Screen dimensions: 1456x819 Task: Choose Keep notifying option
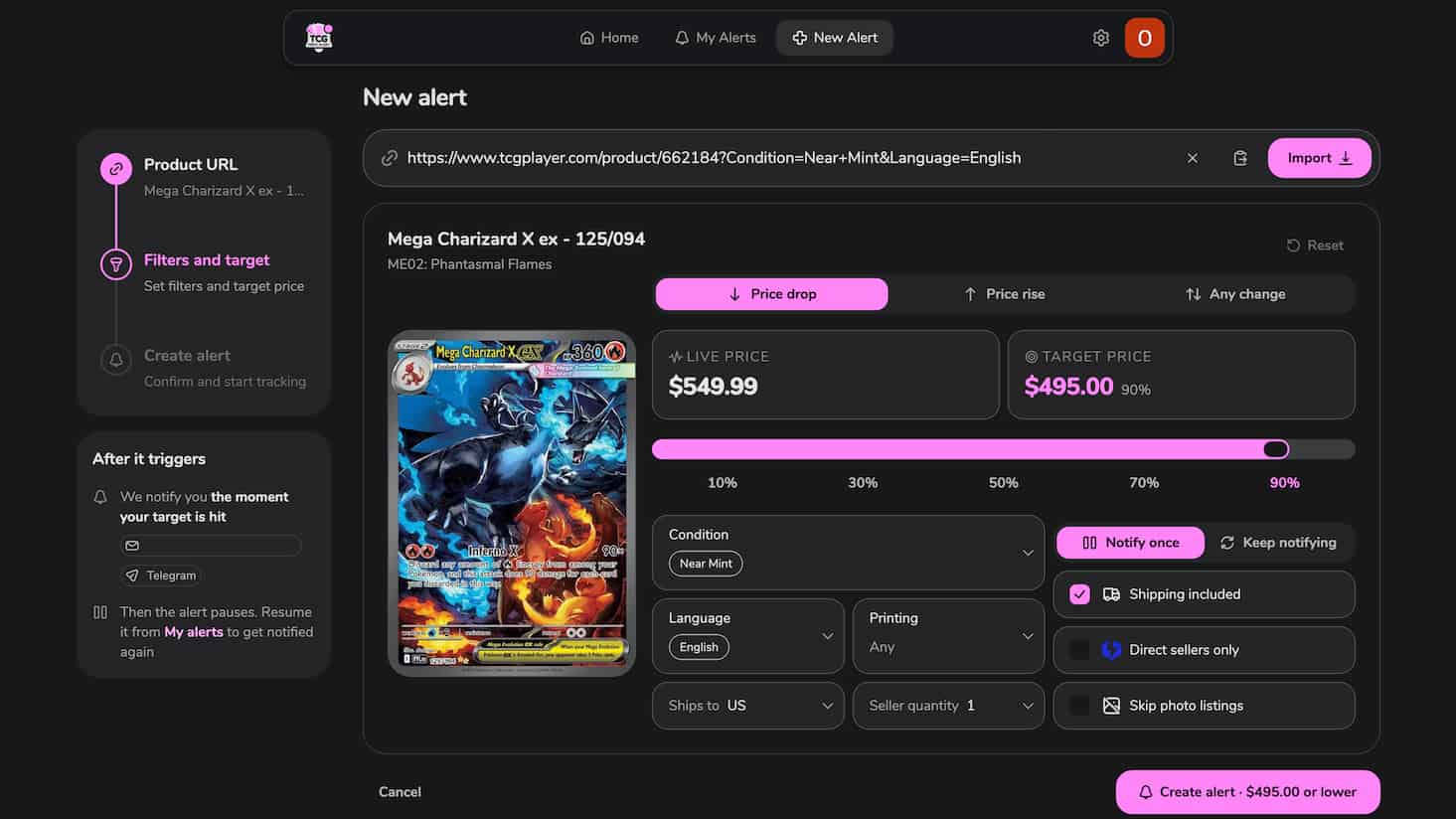pos(1278,543)
